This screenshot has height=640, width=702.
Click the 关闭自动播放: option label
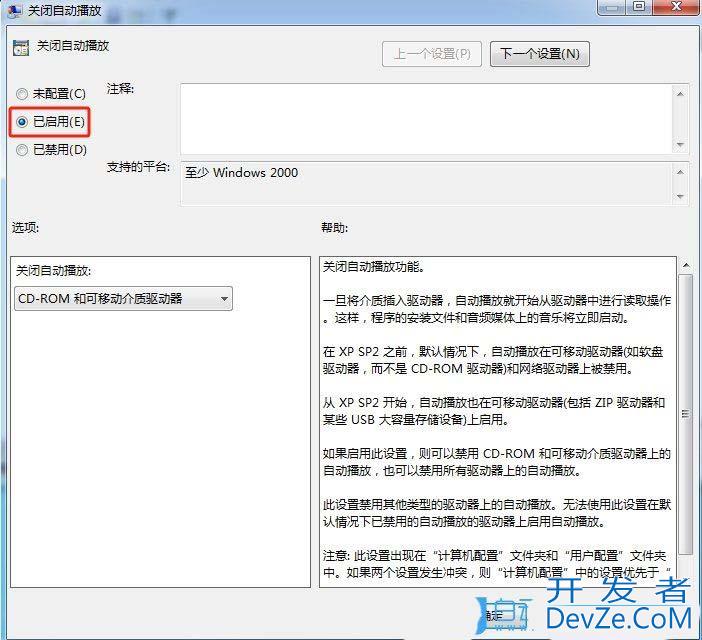coord(53,271)
